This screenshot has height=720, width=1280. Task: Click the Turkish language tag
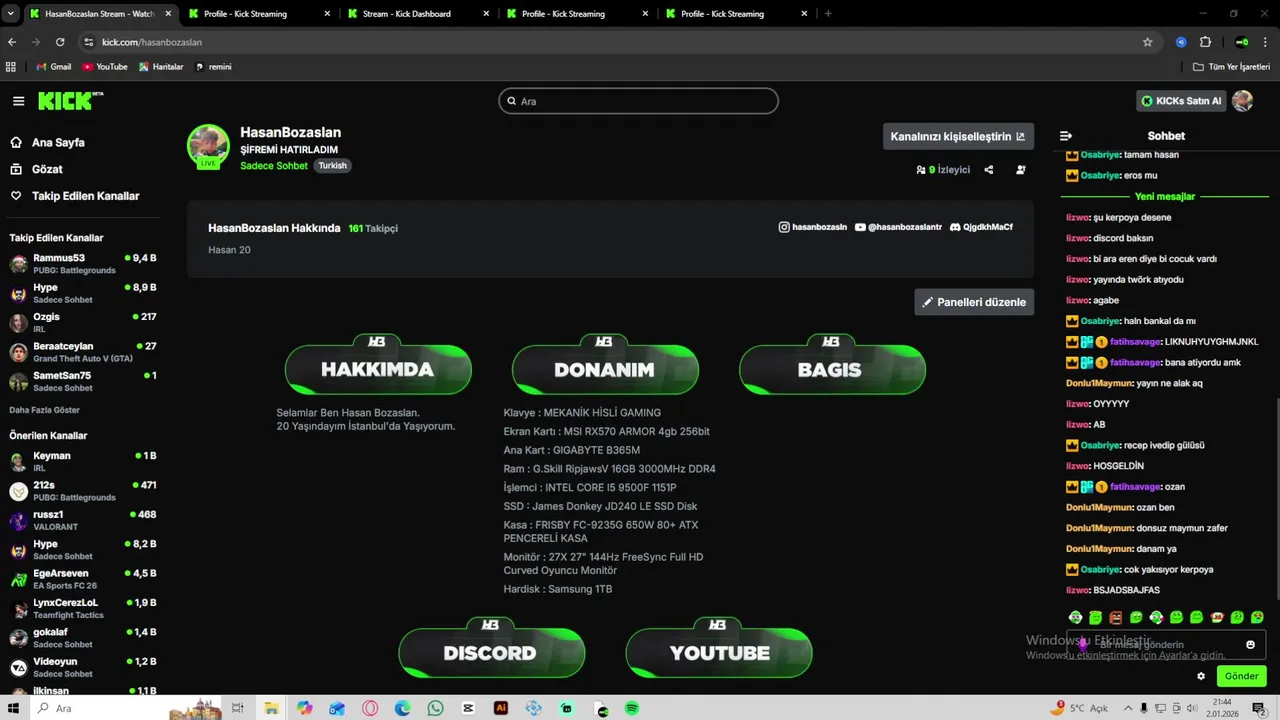333,166
